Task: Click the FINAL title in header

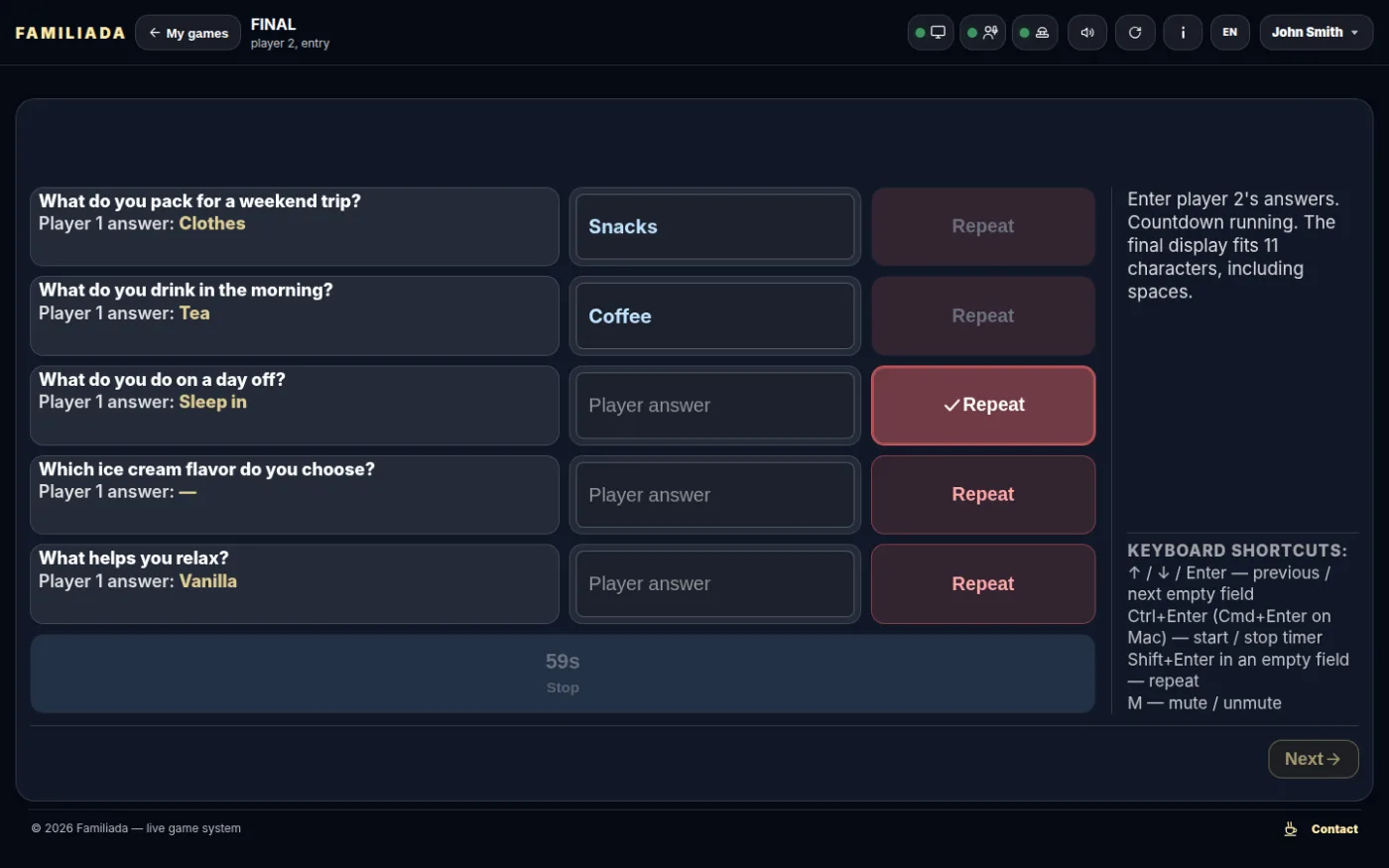Action: tap(273, 24)
